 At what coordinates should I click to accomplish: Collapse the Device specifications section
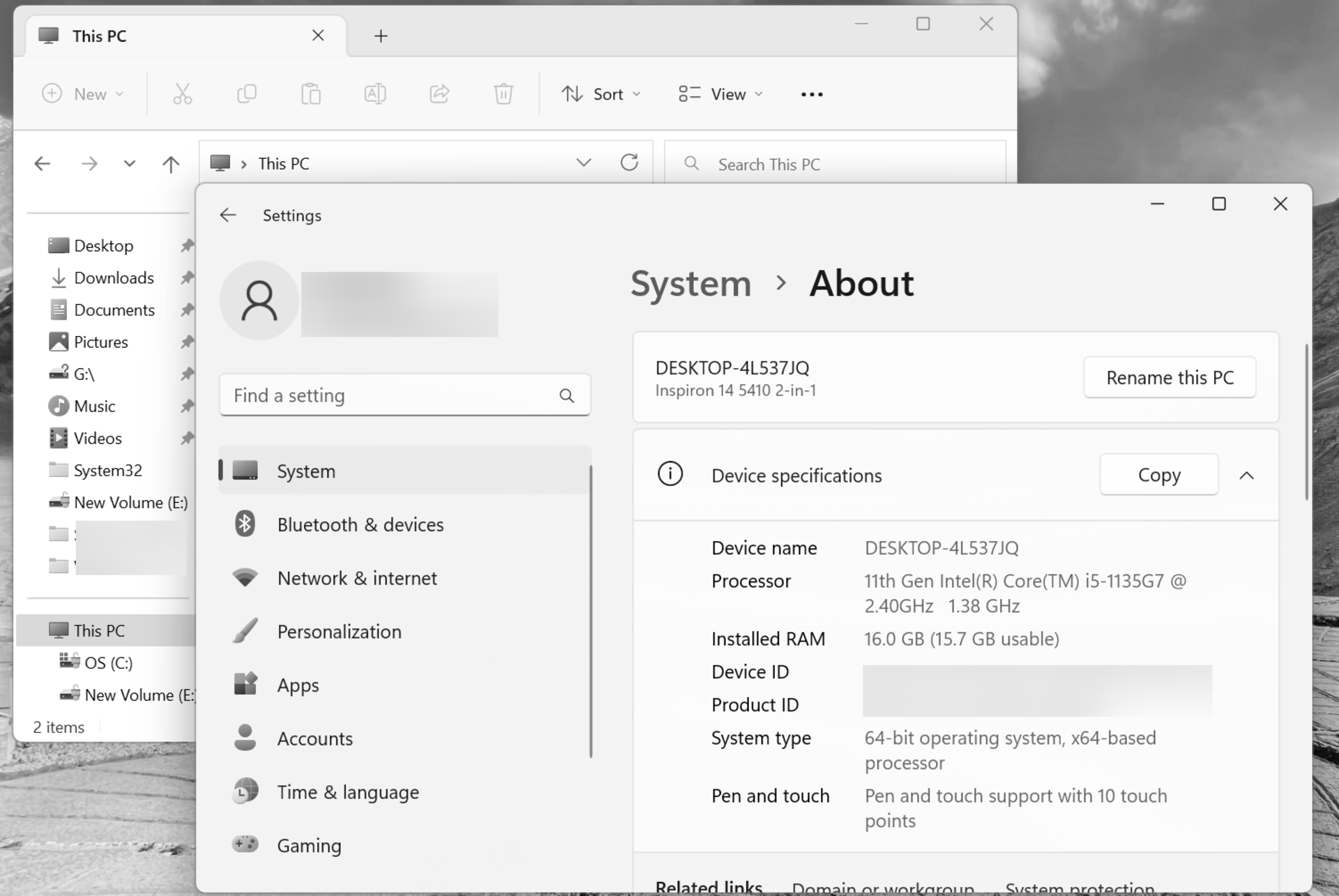[x=1246, y=476]
